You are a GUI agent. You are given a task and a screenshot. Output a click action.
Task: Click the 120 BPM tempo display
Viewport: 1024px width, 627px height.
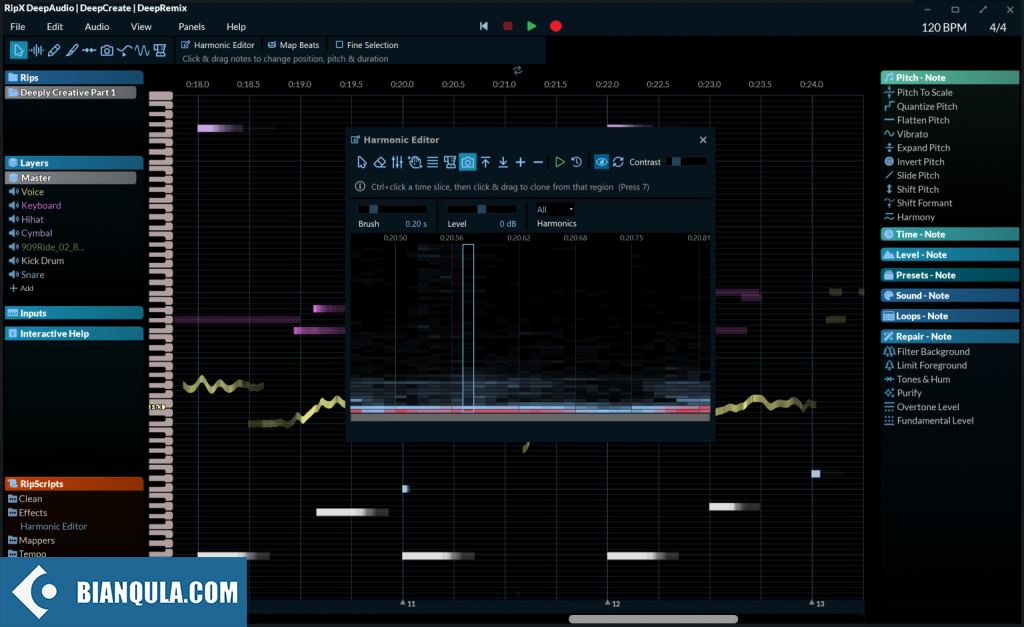(x=944, y=27)
